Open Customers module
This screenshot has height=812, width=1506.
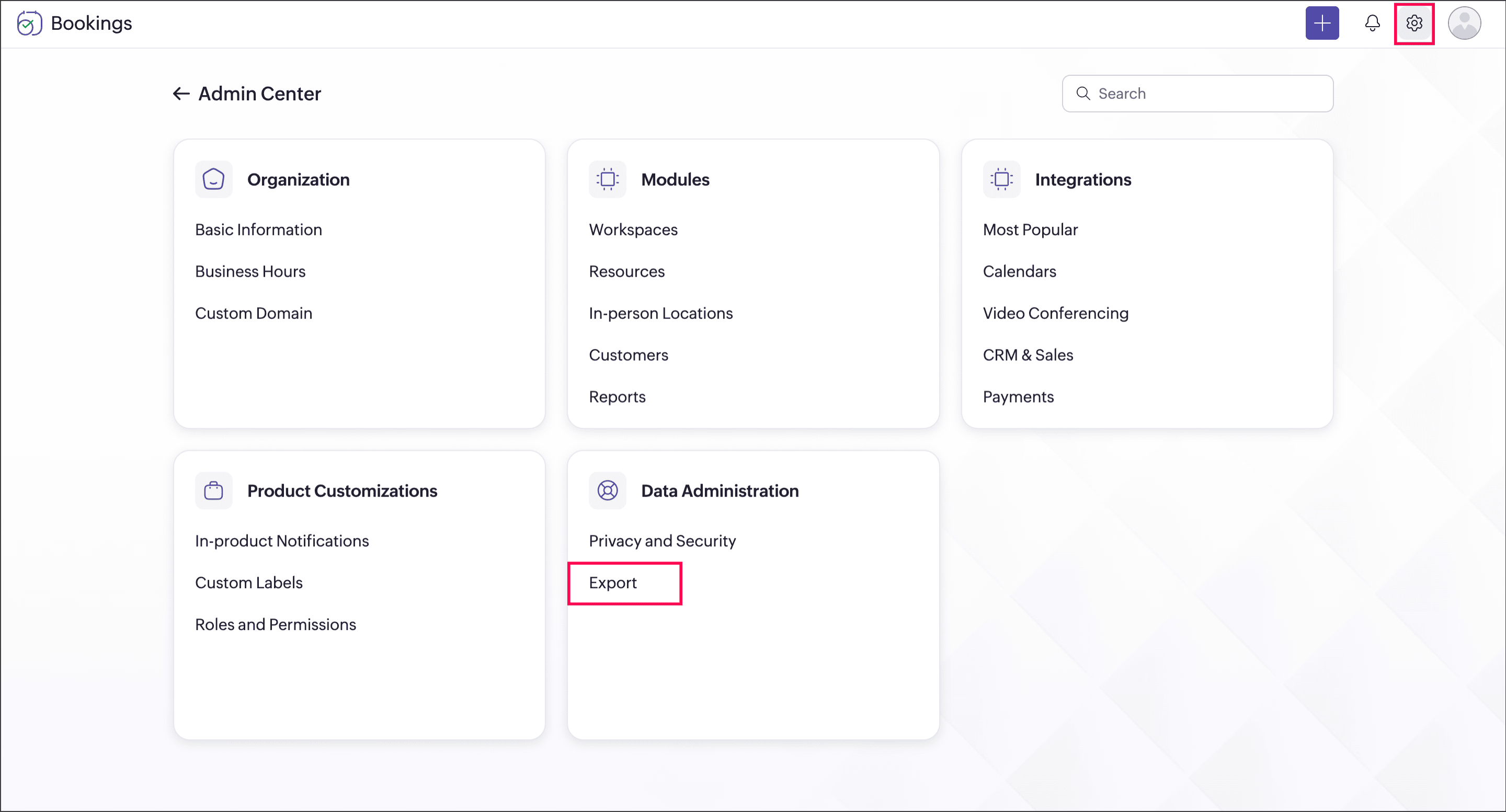[x=629, y=355]
